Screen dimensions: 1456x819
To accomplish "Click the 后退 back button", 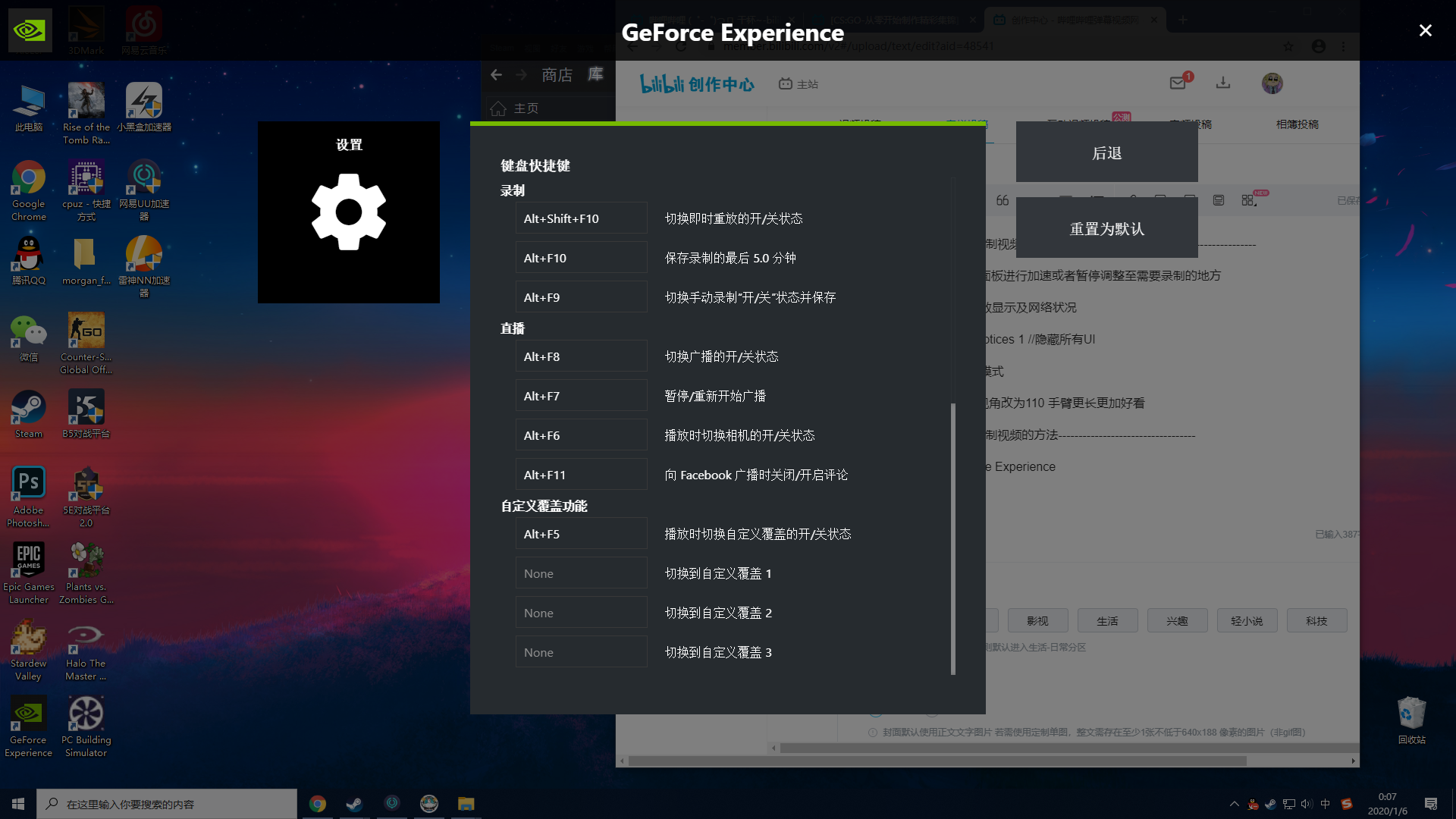I will coord(1106,152).
